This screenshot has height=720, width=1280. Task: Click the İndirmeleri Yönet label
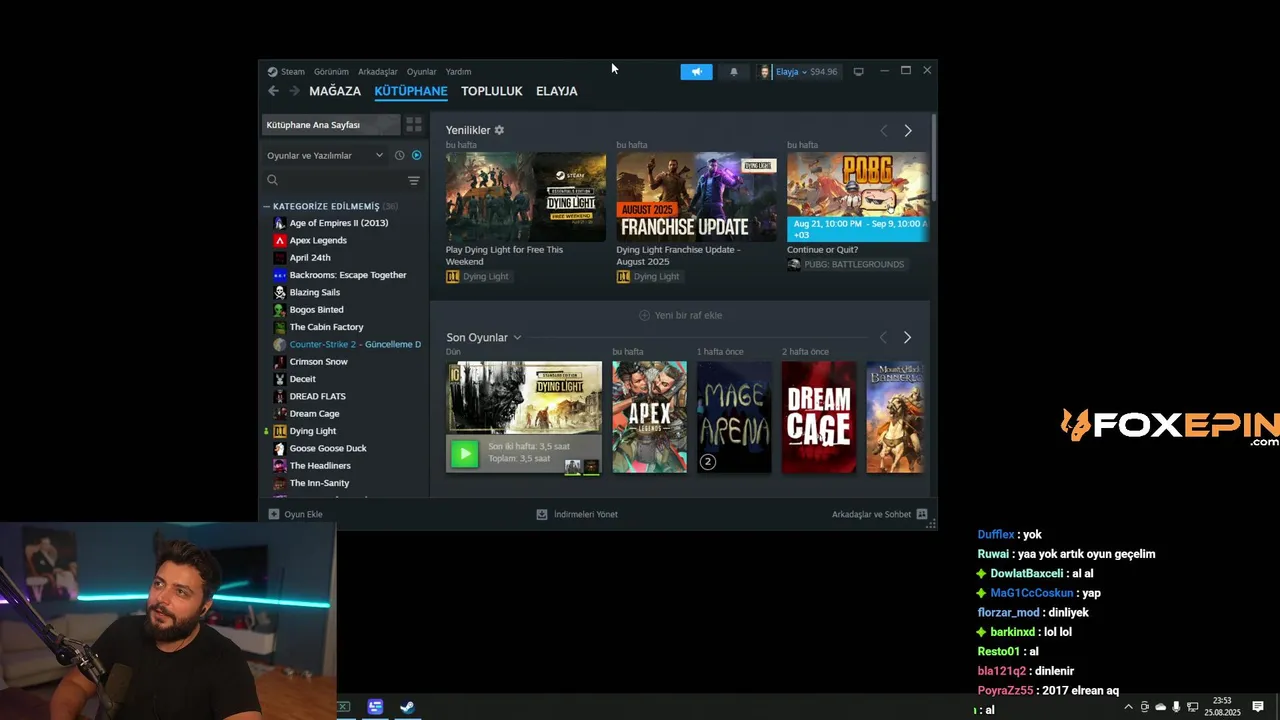pos(586,514)
